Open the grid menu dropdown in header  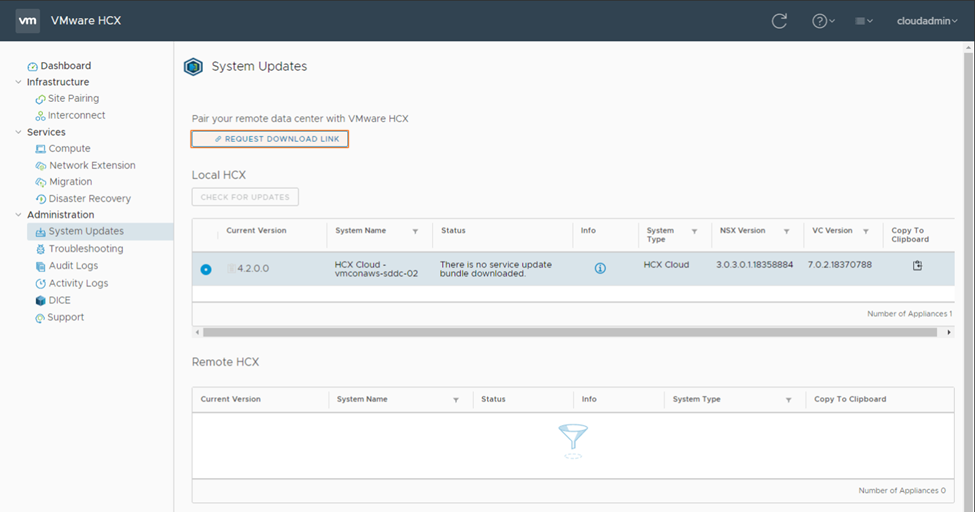pyautogui.click(x=864, y=21)
